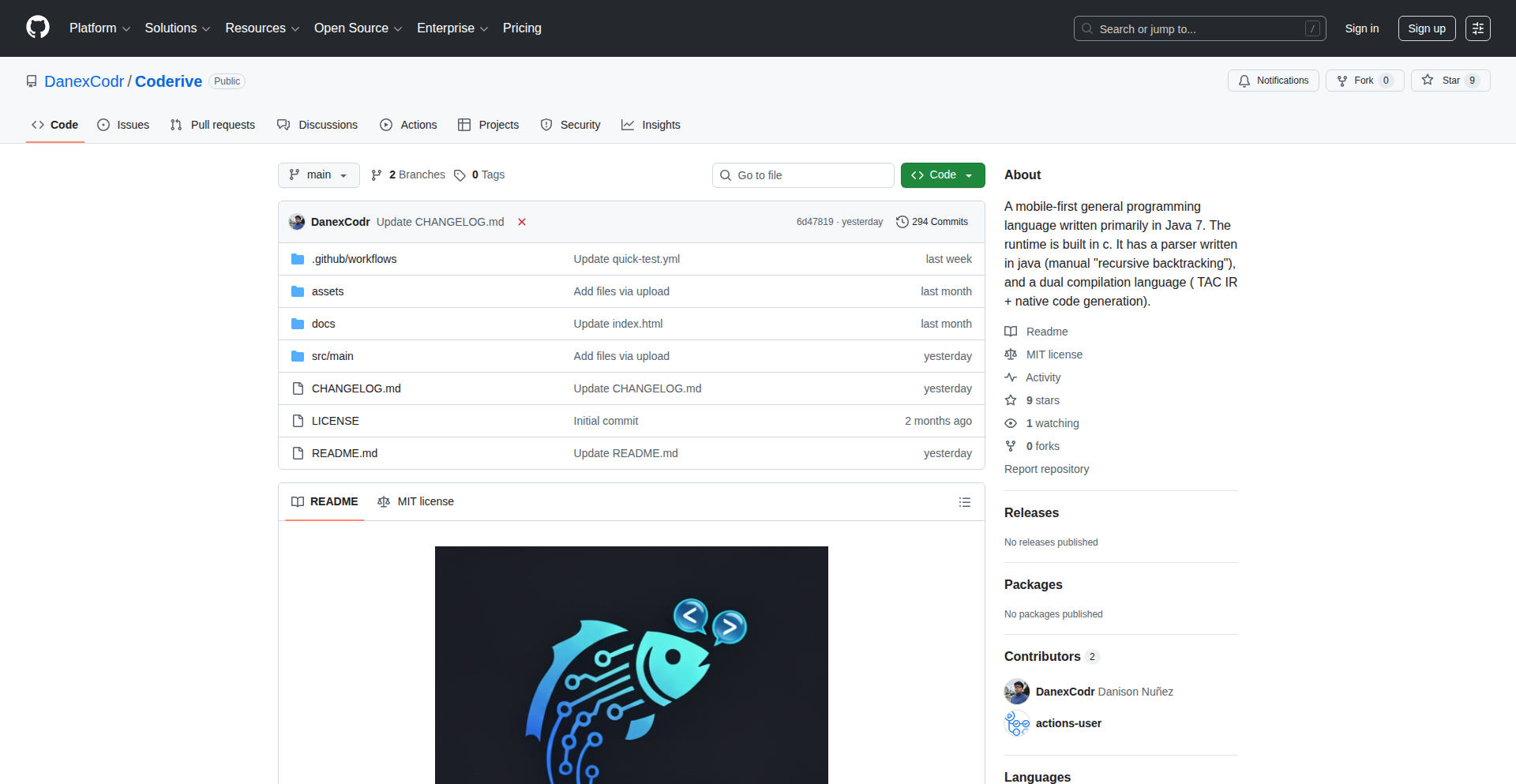
Task: Switch to the Actions tab
Action: coord(408,125)
